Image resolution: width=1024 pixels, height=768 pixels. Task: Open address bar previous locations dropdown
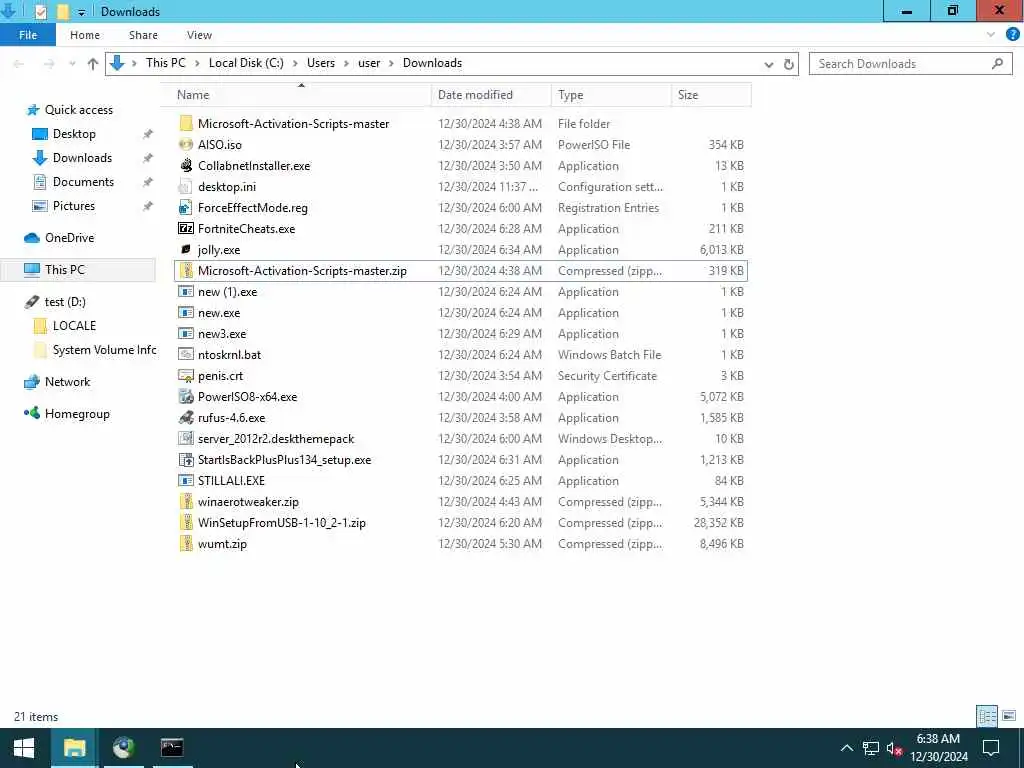(x=769, y=64)
